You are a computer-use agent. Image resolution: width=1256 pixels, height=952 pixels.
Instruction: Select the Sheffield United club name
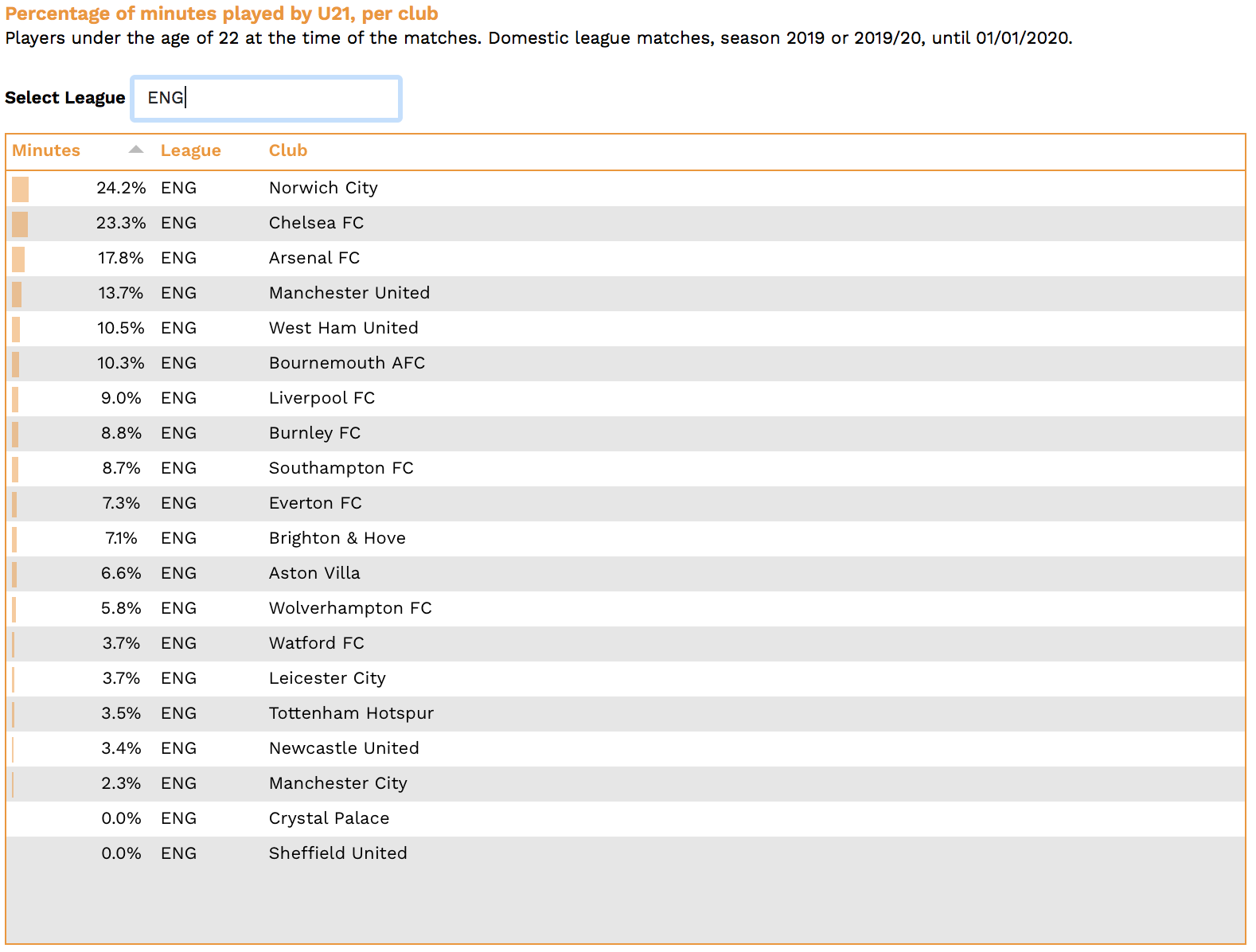pos(338,853)
